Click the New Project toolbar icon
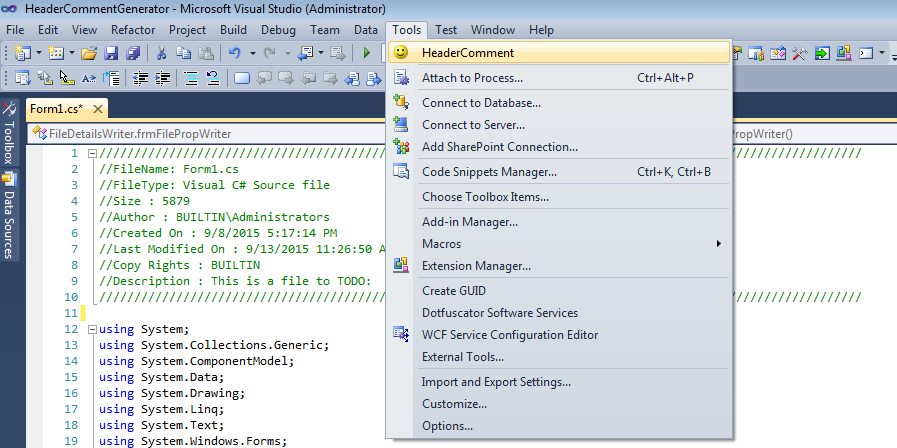Viewport: 897px width, 448px height. (22, 53)
